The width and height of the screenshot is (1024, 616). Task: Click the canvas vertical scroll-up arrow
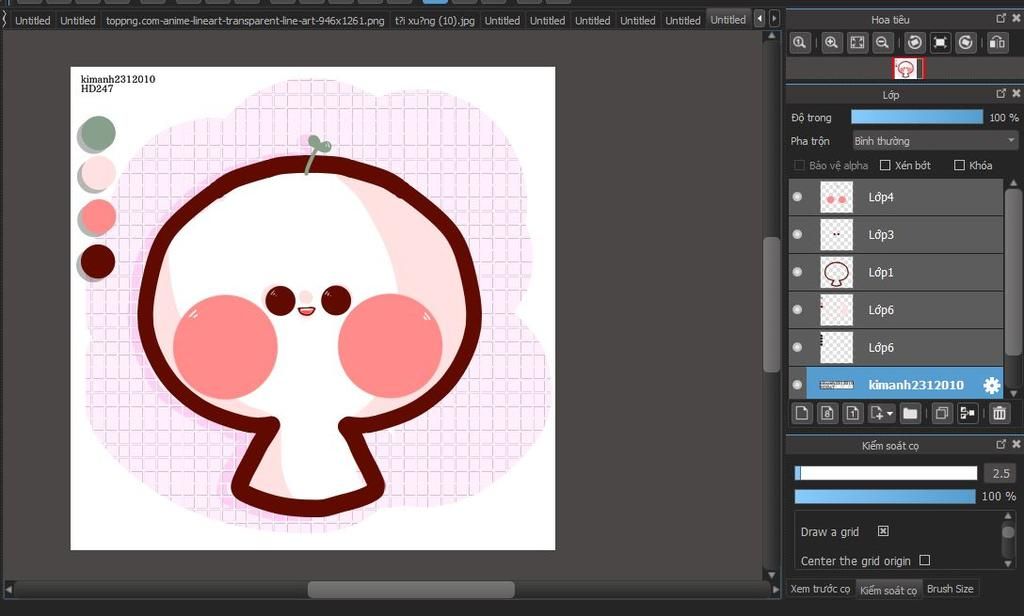pos(772,35)
